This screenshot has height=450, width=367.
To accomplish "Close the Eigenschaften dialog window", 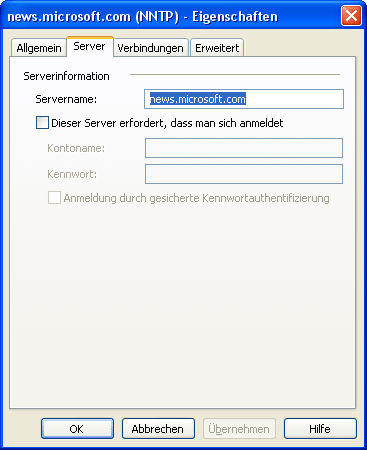I will coord(351,16).
